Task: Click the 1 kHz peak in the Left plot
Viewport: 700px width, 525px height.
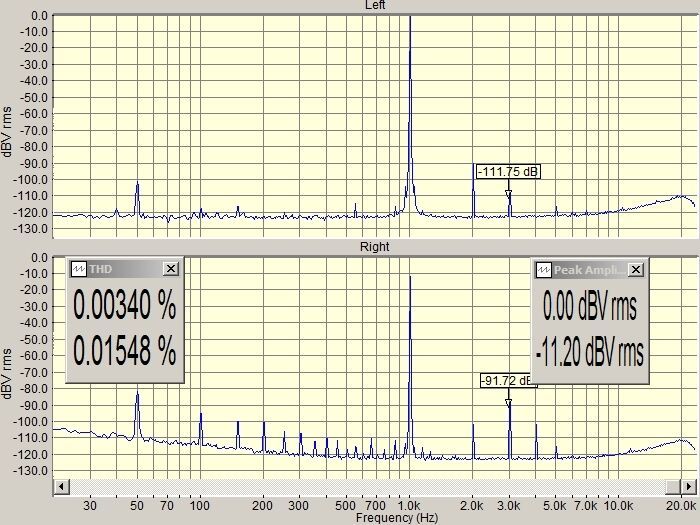Action: coord(410,112)
